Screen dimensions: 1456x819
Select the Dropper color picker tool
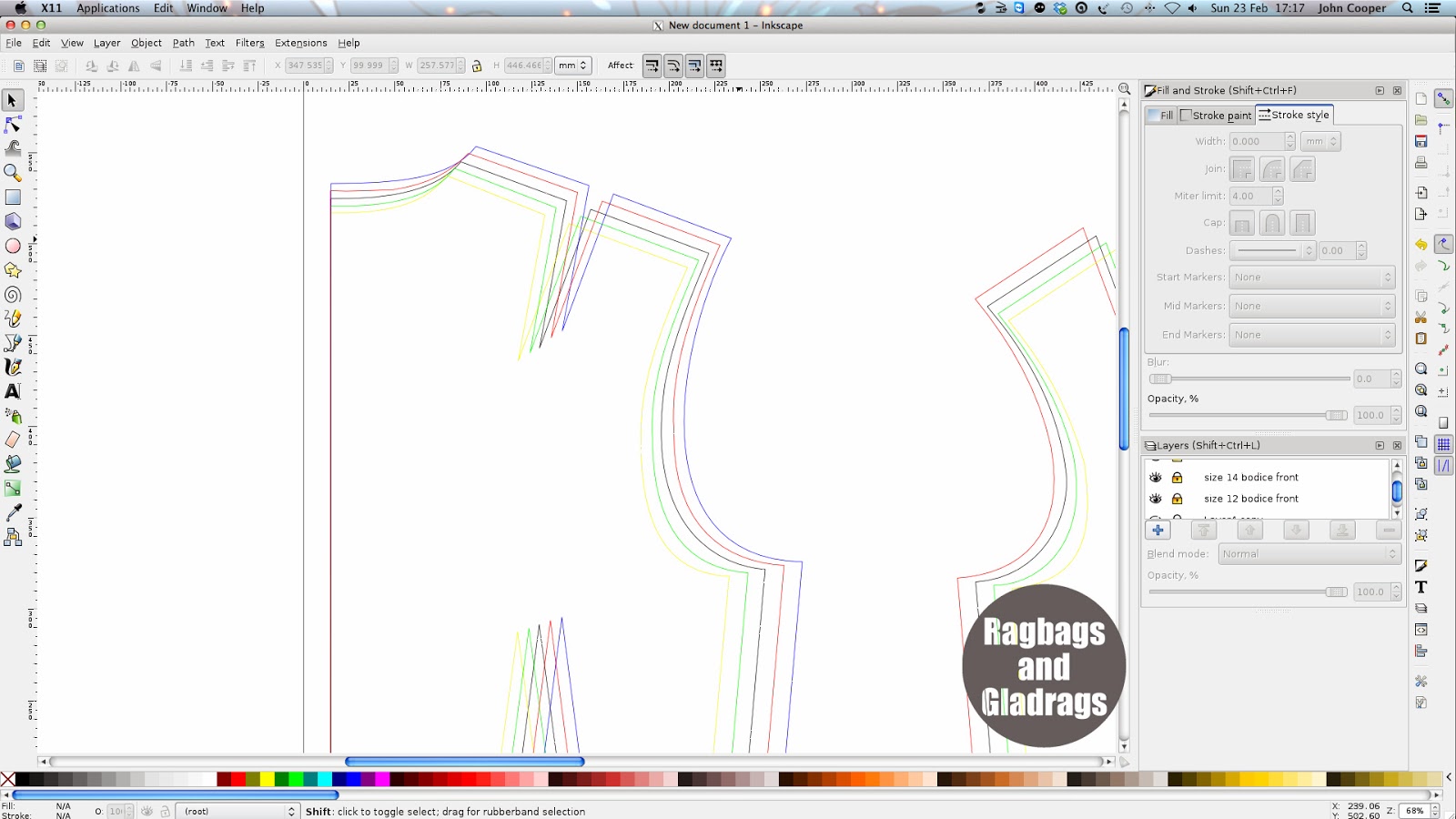click(13, 513)
